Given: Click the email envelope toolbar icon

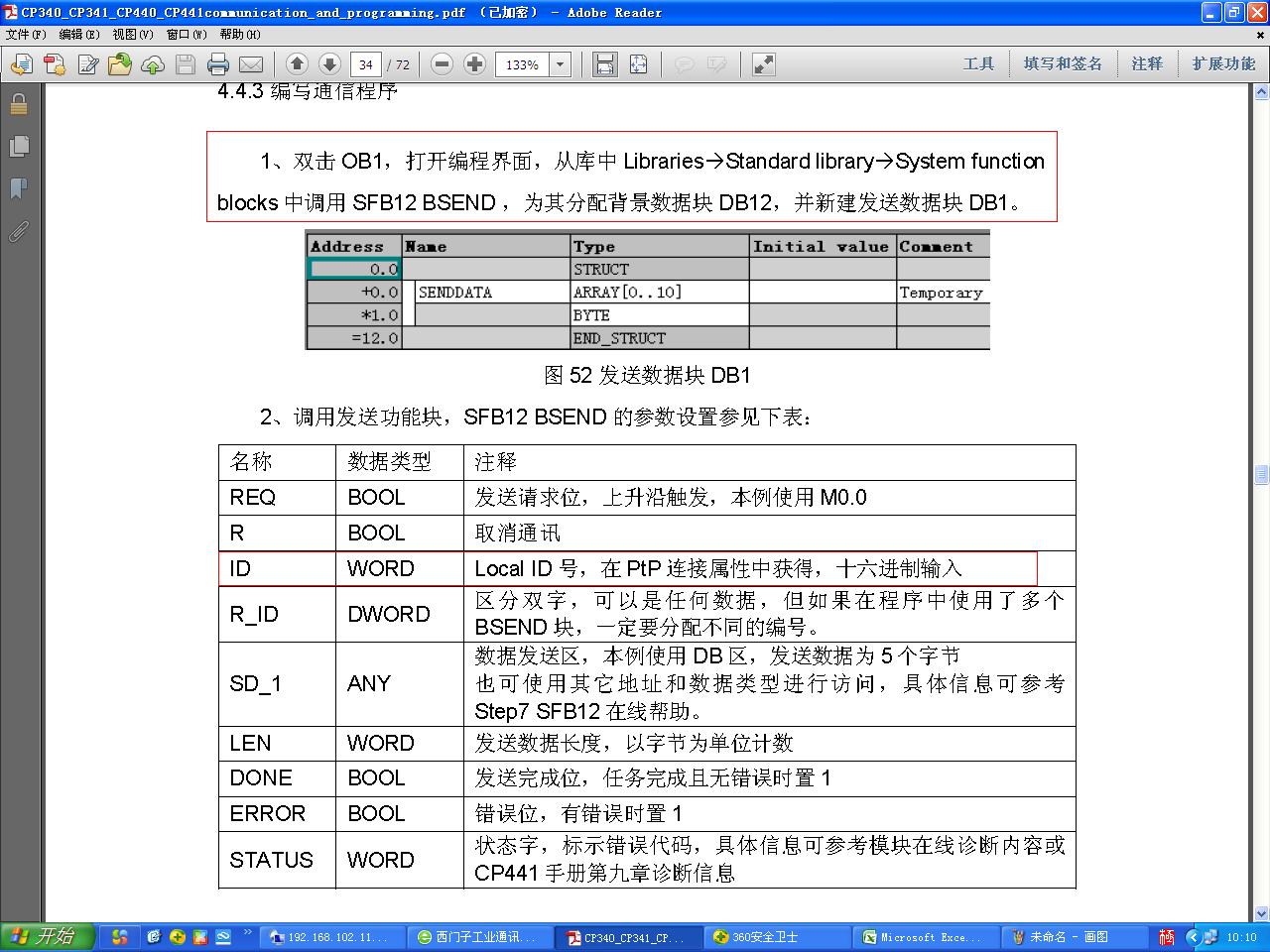Looking at the screenshot, I should [x=251, y=64].
